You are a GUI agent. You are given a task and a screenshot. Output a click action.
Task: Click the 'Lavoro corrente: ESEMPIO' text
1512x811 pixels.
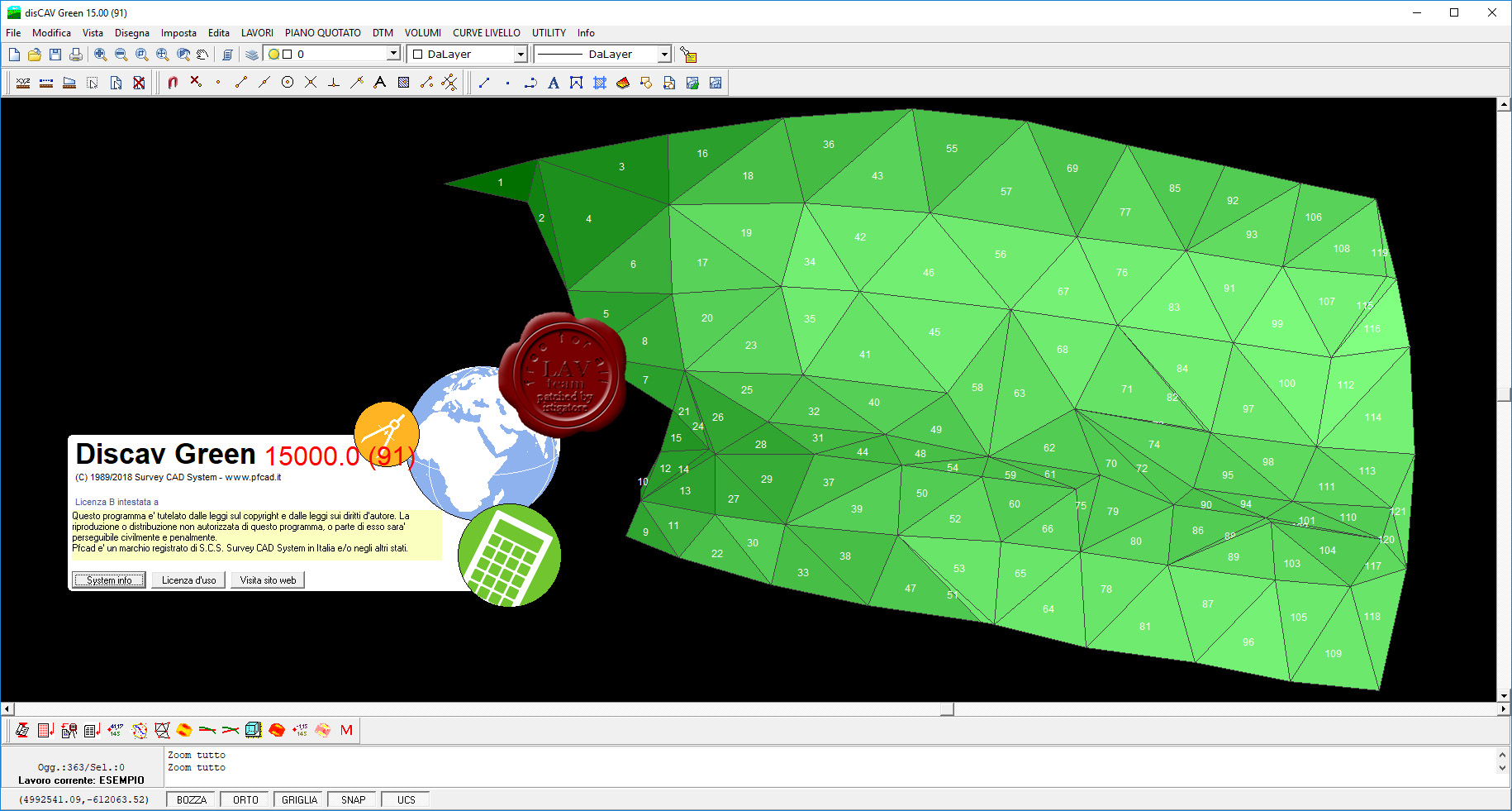point(81,780)
